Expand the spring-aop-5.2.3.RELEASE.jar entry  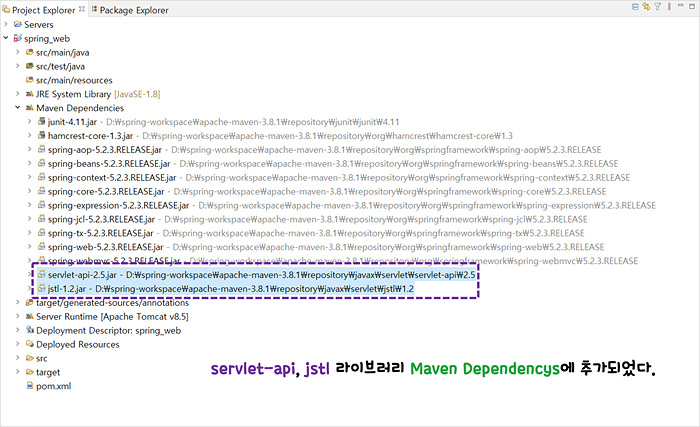click(29, 149)
